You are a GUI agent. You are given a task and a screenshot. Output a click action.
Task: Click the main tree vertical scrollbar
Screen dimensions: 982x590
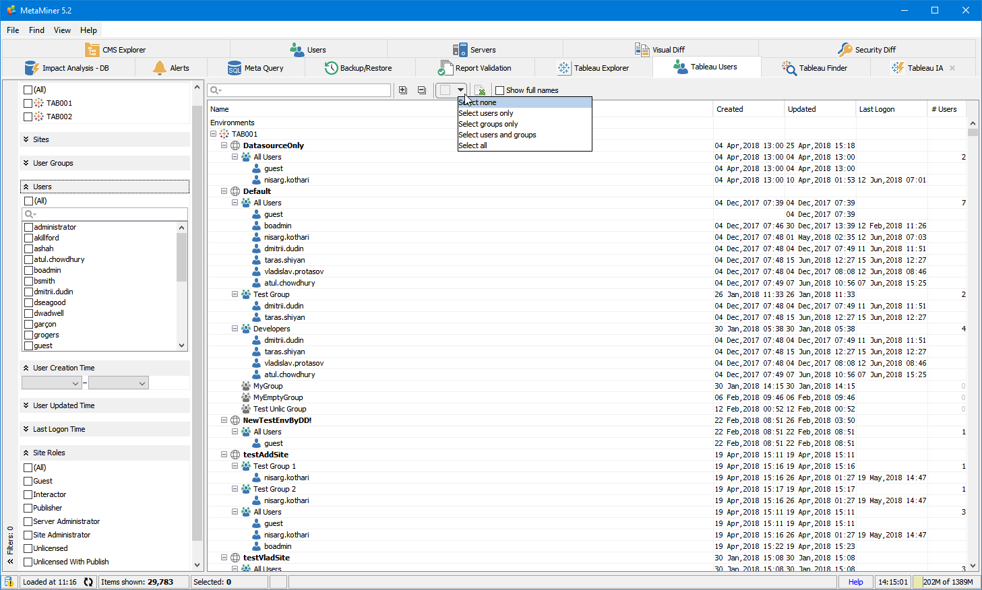tap(973, 344)
